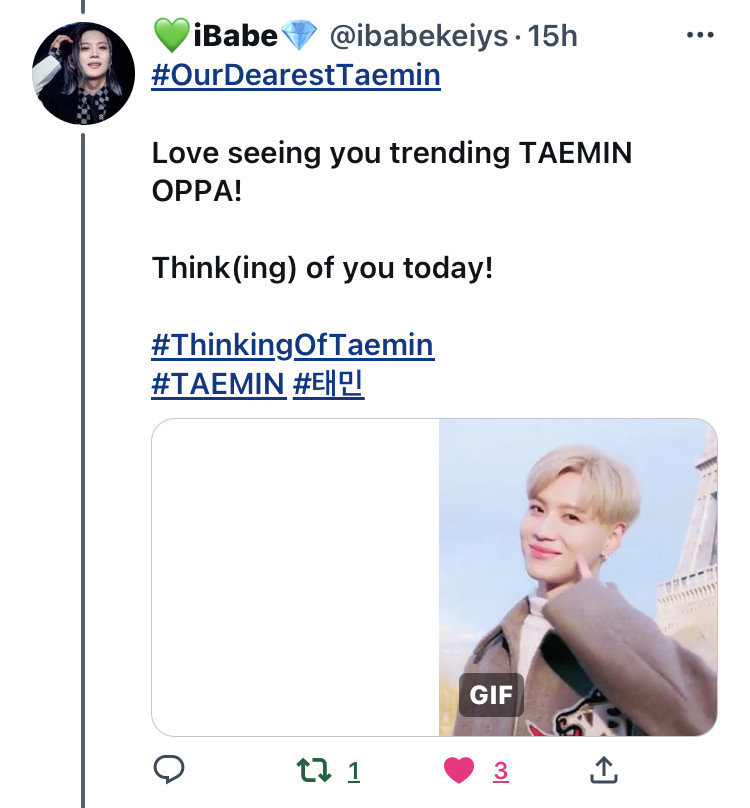Follow the #TAEMIN hashtag link
The height and width of the screenshot is (808, 750).
click(218, 384)
